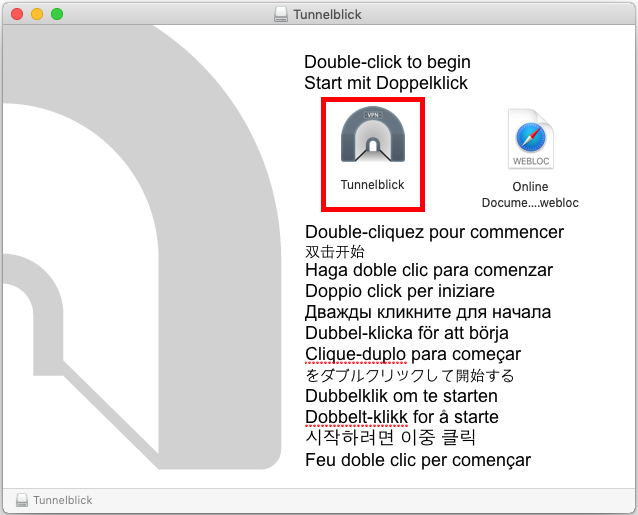Click the "Dubbel-klicka för att börja" line
Screen dimensions: 638x515
[406, 333]
